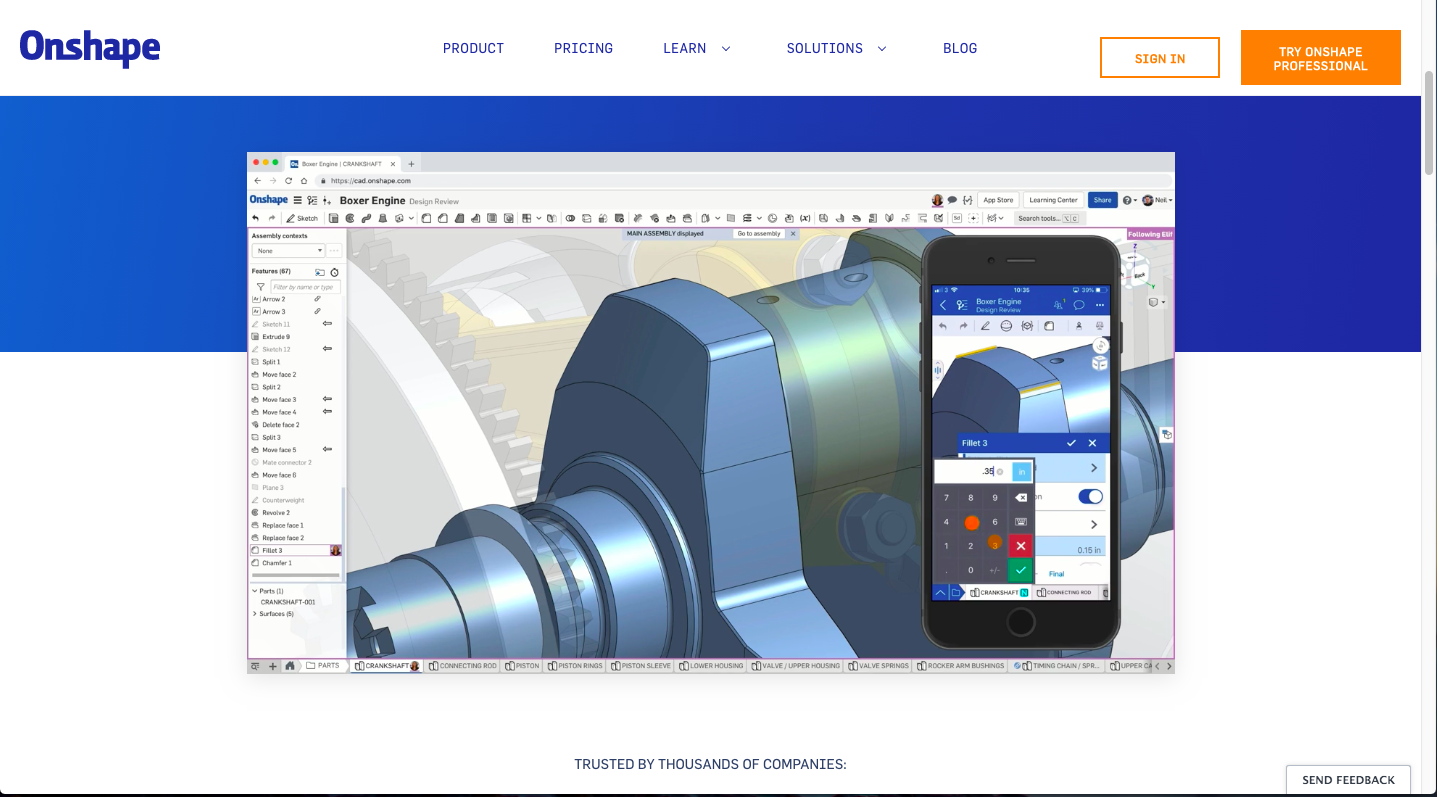The image size is (1437, 797).
Task: Start a new Sketch from the desktop toolbar
Action: [x=302, y=218]
